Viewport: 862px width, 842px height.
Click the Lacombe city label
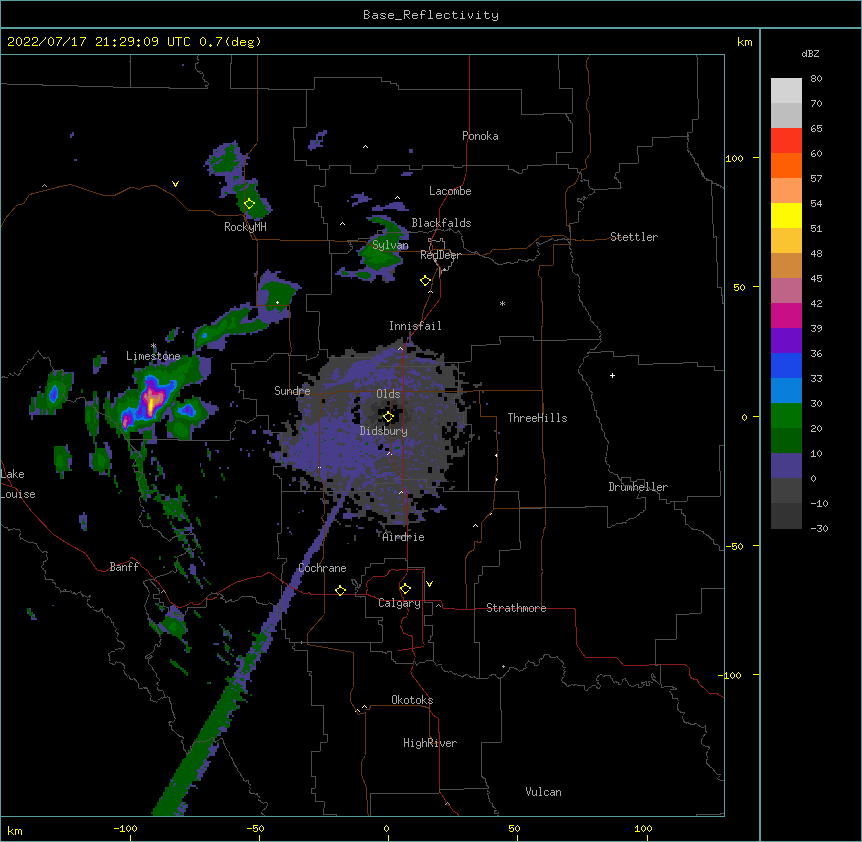tap(450, 191)
